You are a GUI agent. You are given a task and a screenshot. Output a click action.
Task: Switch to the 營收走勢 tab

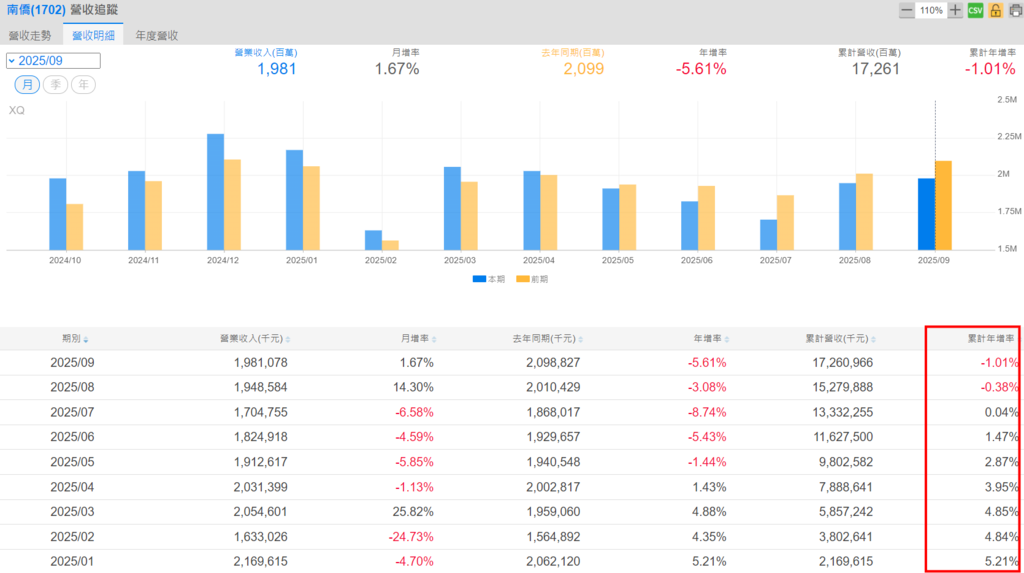pos(29,35)
